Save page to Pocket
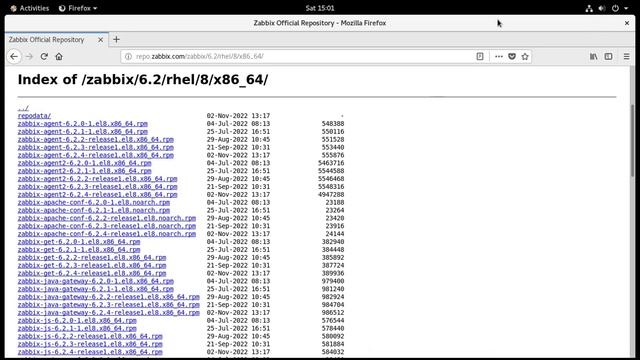This screenshot has width=640, height=360. 512,56
